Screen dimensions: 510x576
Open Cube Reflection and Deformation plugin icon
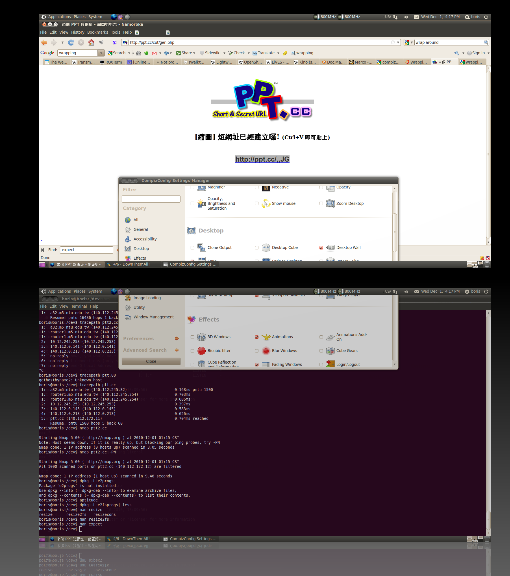(201, 364)
